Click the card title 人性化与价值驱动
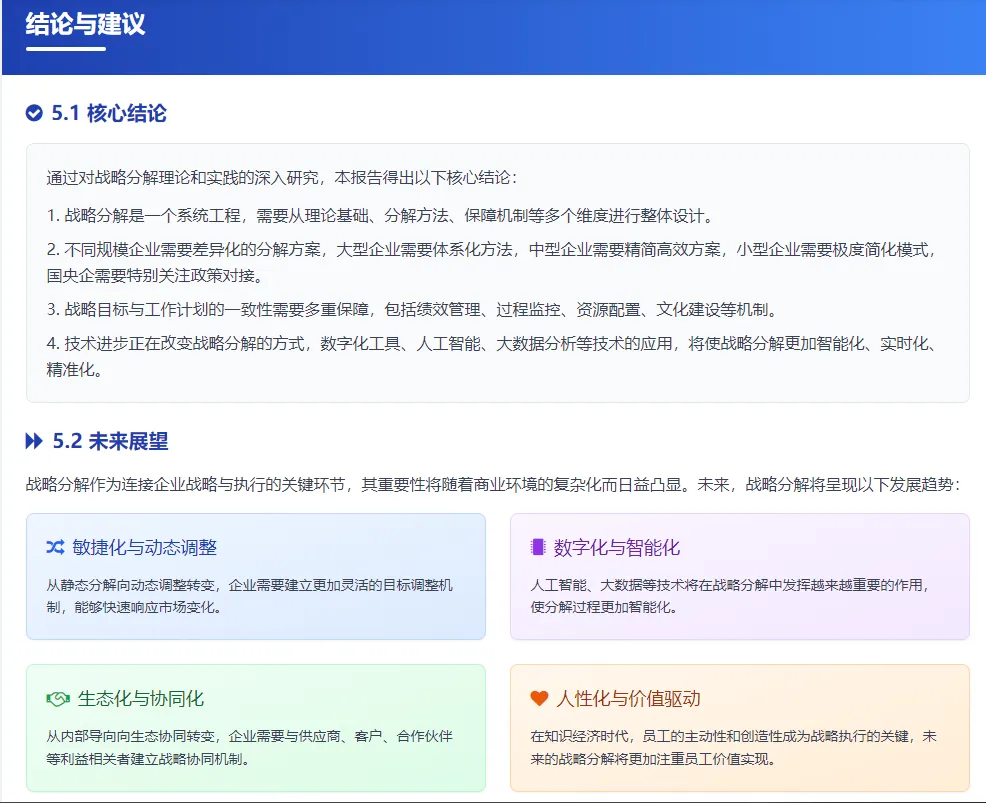 point(628,699)
